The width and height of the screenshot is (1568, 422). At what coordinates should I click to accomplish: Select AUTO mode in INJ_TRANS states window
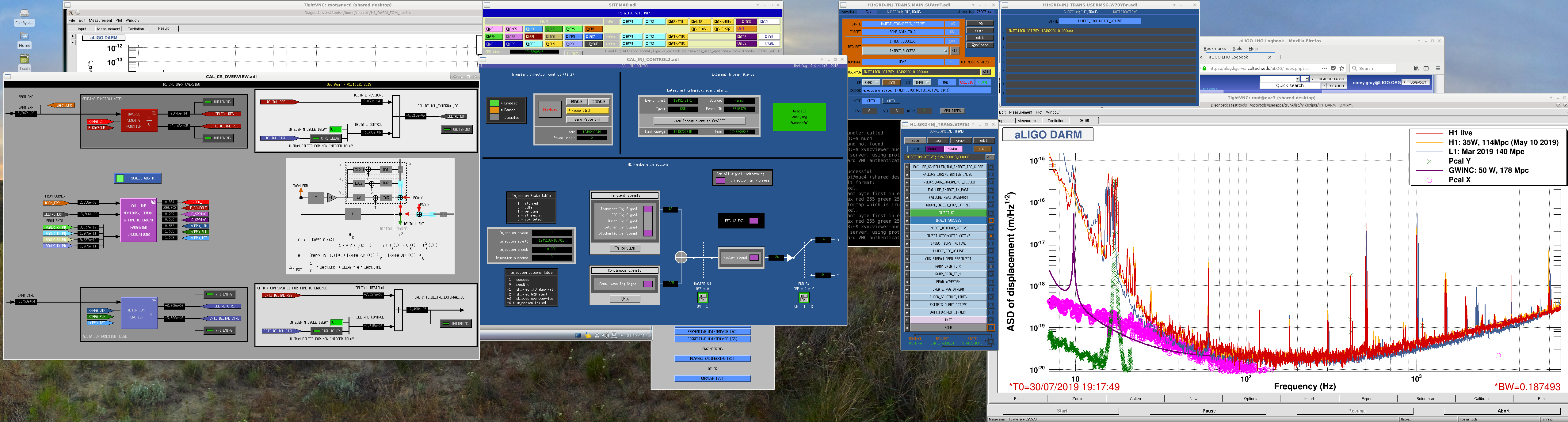tap(916, 149)
